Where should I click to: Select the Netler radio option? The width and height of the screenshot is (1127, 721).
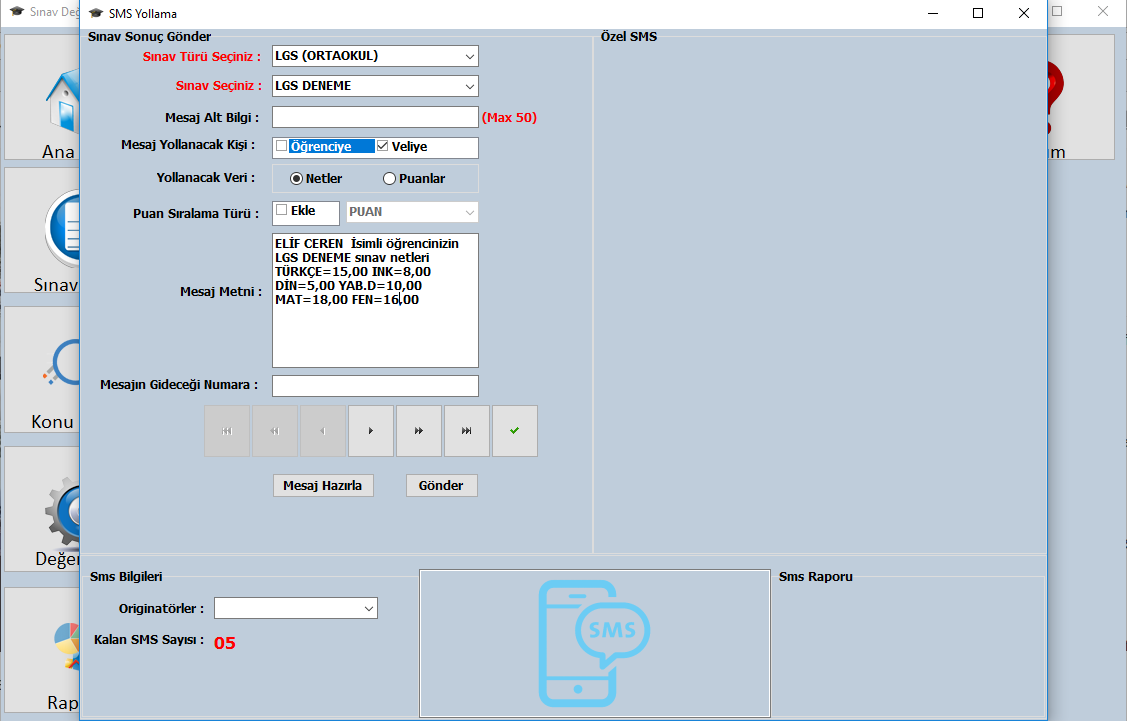tap(296, 178)
